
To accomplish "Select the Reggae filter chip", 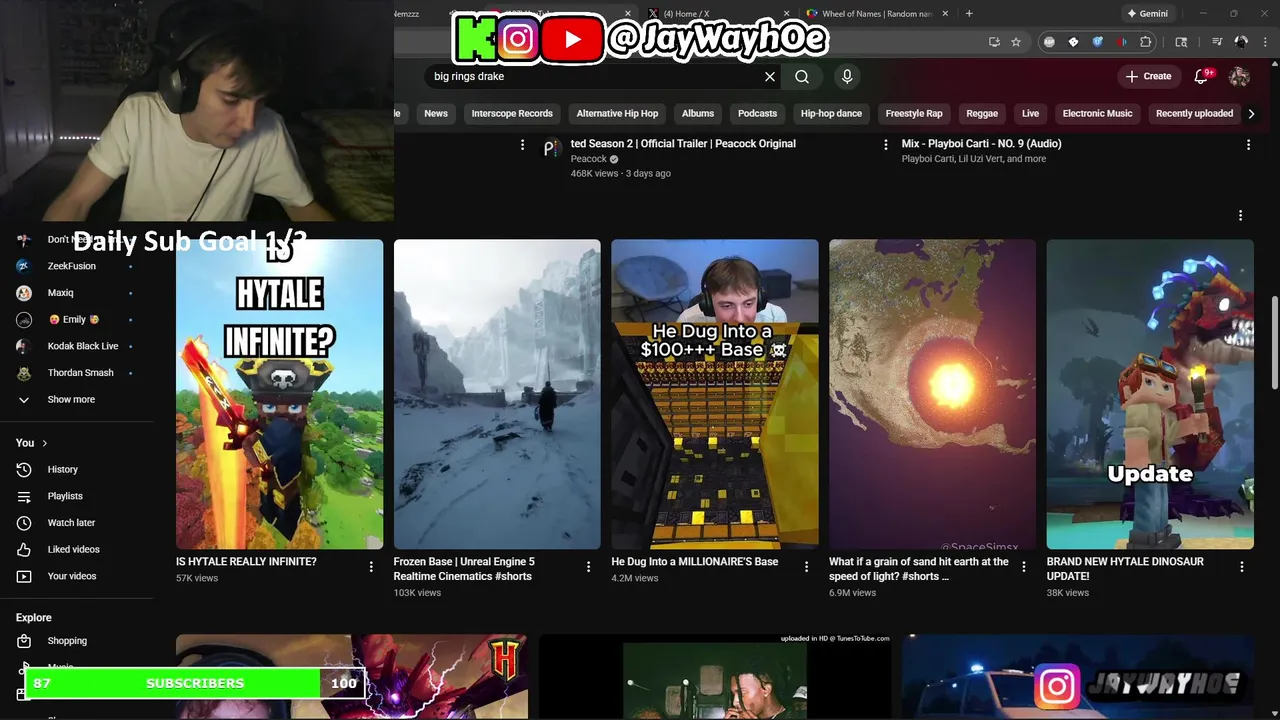I will tap(982, 114).
